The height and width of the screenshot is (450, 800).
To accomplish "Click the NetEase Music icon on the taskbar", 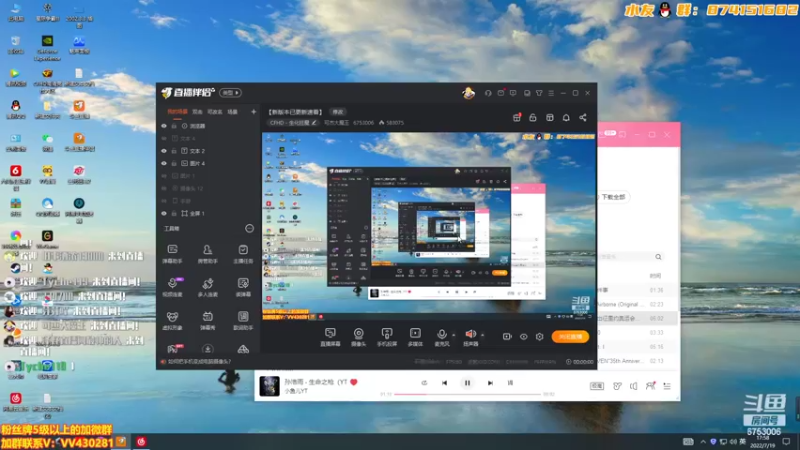I will point(141,442).
